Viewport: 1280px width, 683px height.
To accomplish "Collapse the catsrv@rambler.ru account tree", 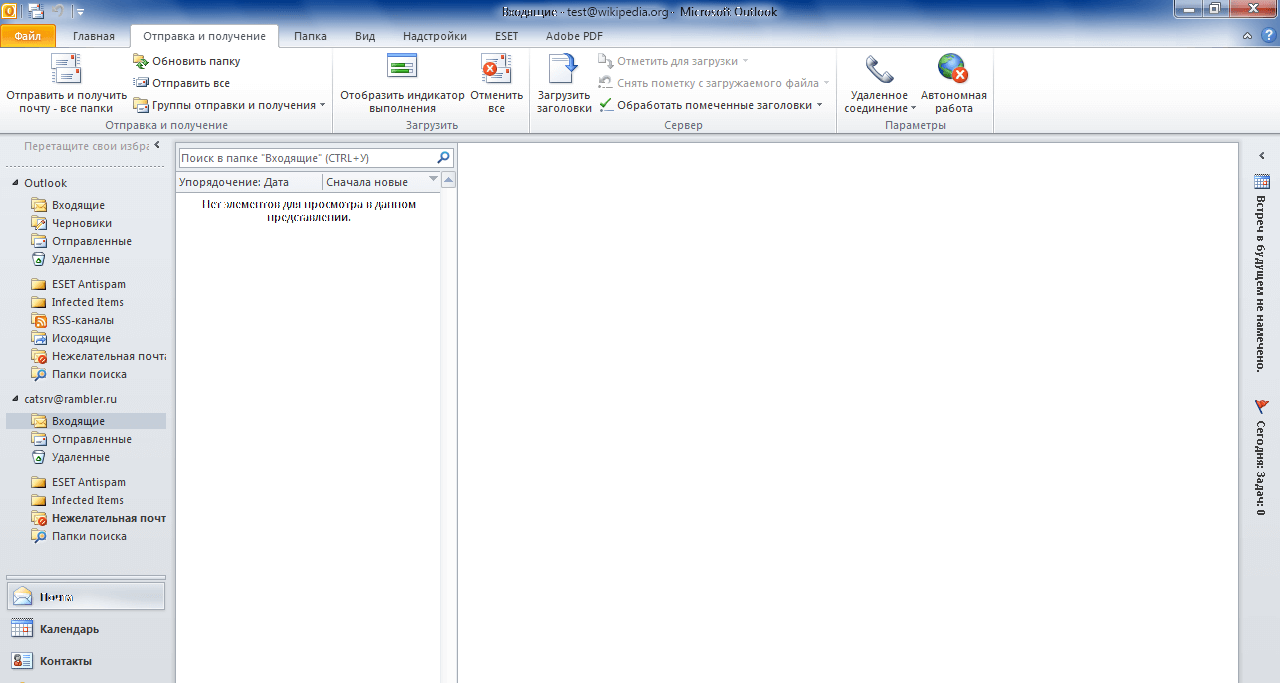I will [15, 399].
